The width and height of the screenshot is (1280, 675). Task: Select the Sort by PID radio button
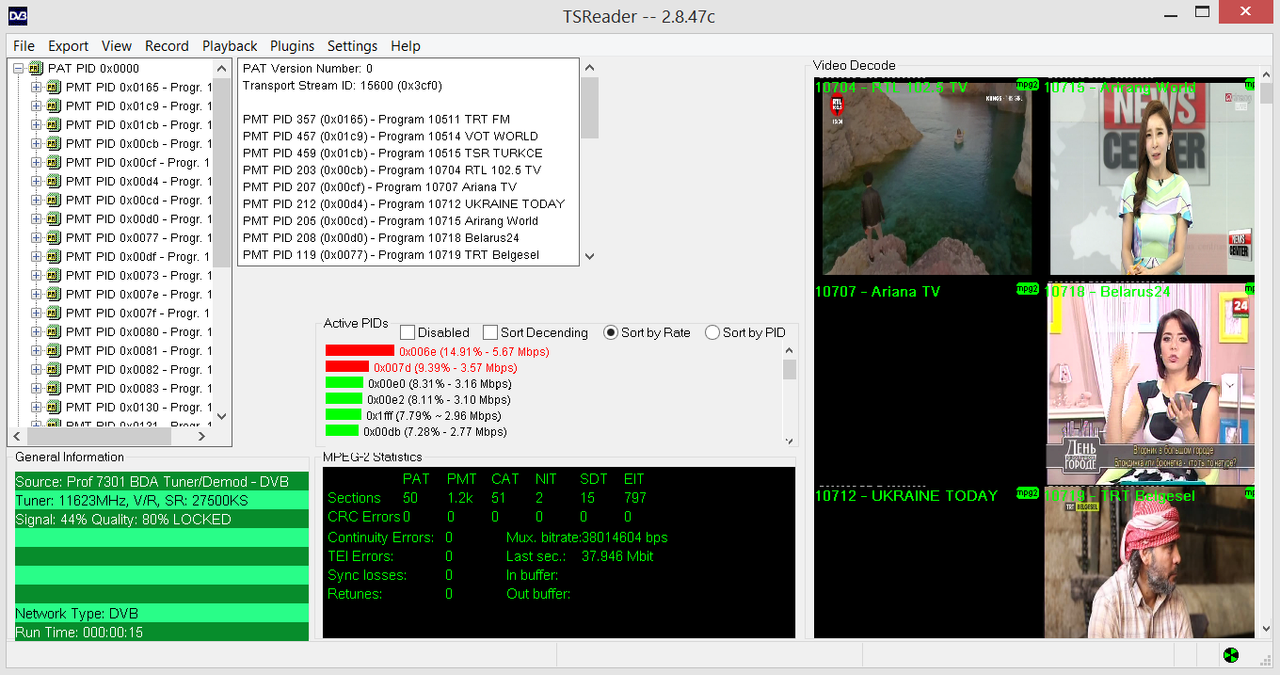click(713, 332)
